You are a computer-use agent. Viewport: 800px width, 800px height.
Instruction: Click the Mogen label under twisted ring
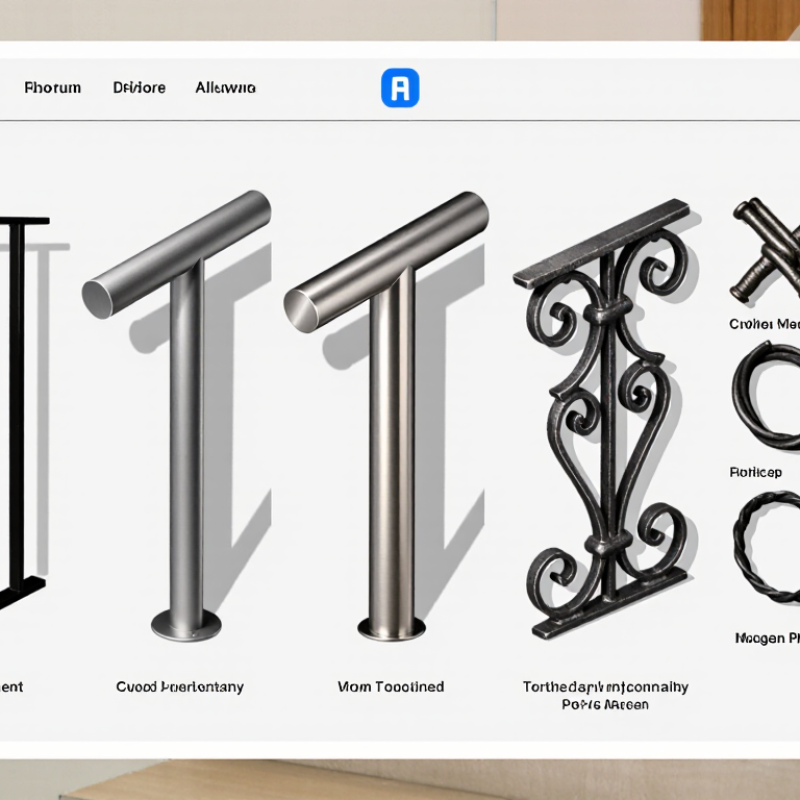pos(767,638)
